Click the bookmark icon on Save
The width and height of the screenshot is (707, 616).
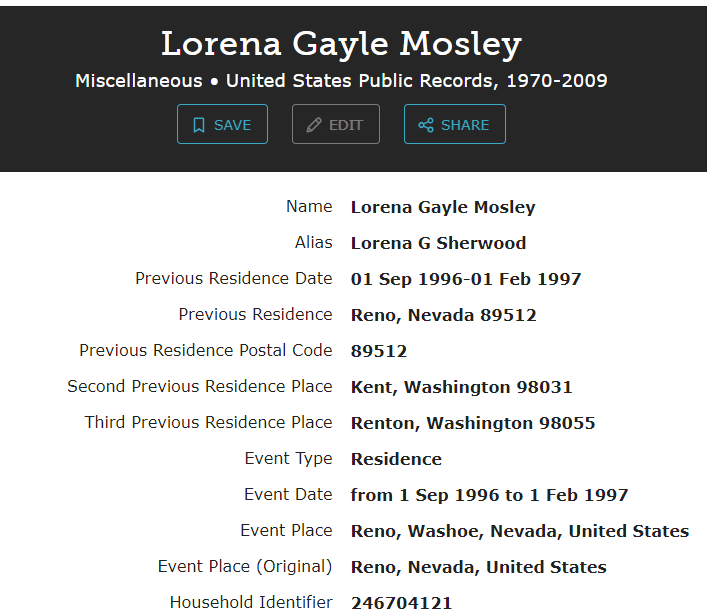point(199,125)
